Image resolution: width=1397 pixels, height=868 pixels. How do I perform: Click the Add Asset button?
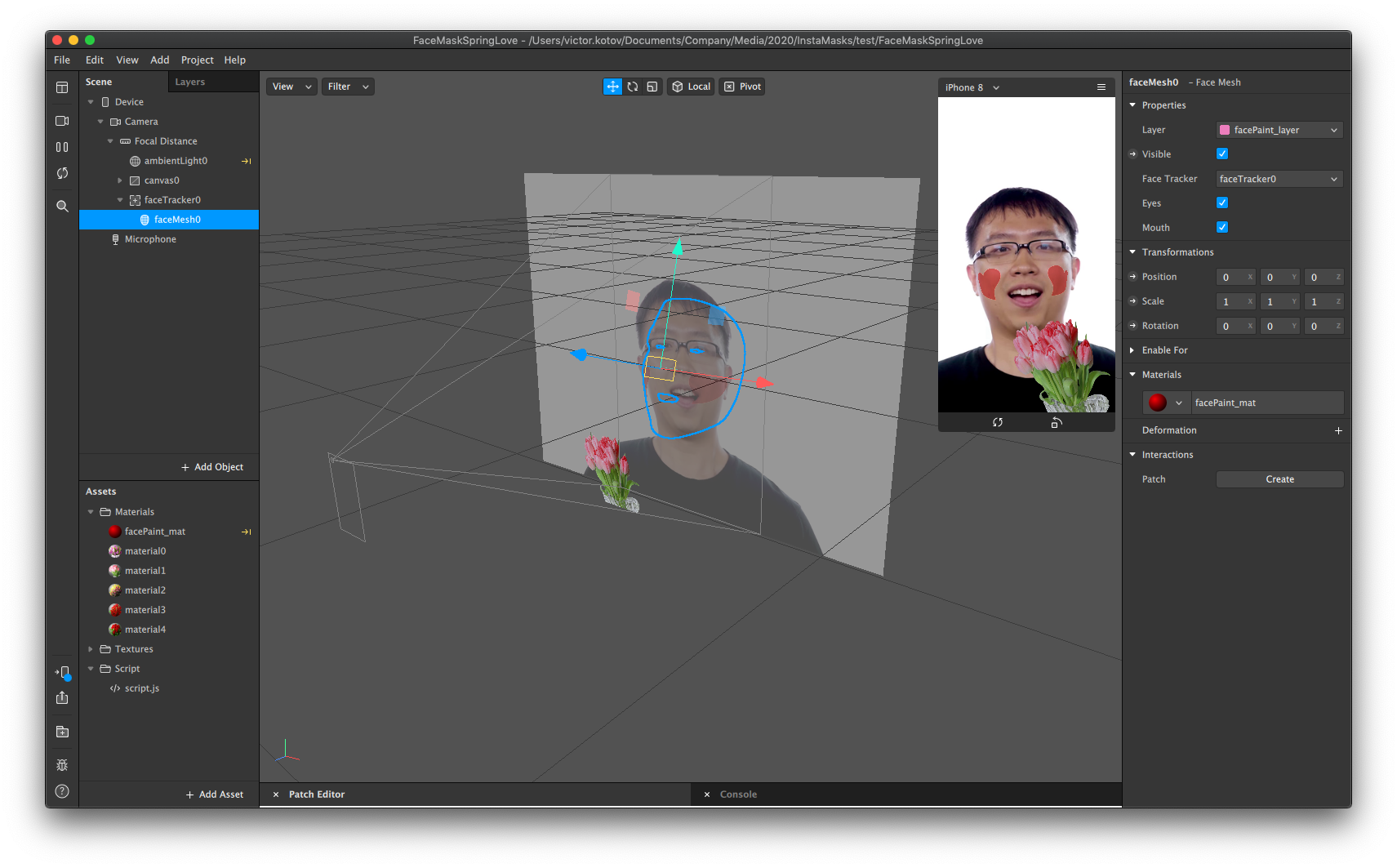pyautogui.click(x=215, y=794)
